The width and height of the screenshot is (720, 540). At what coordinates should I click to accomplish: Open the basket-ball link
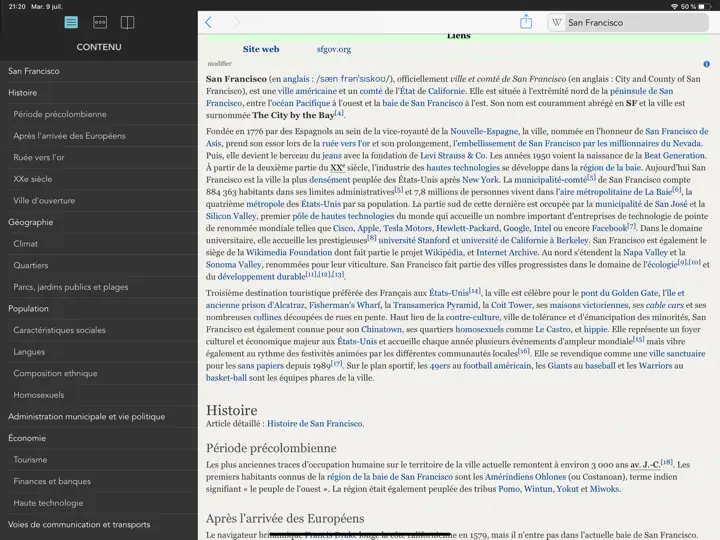[x=226, y=378]
